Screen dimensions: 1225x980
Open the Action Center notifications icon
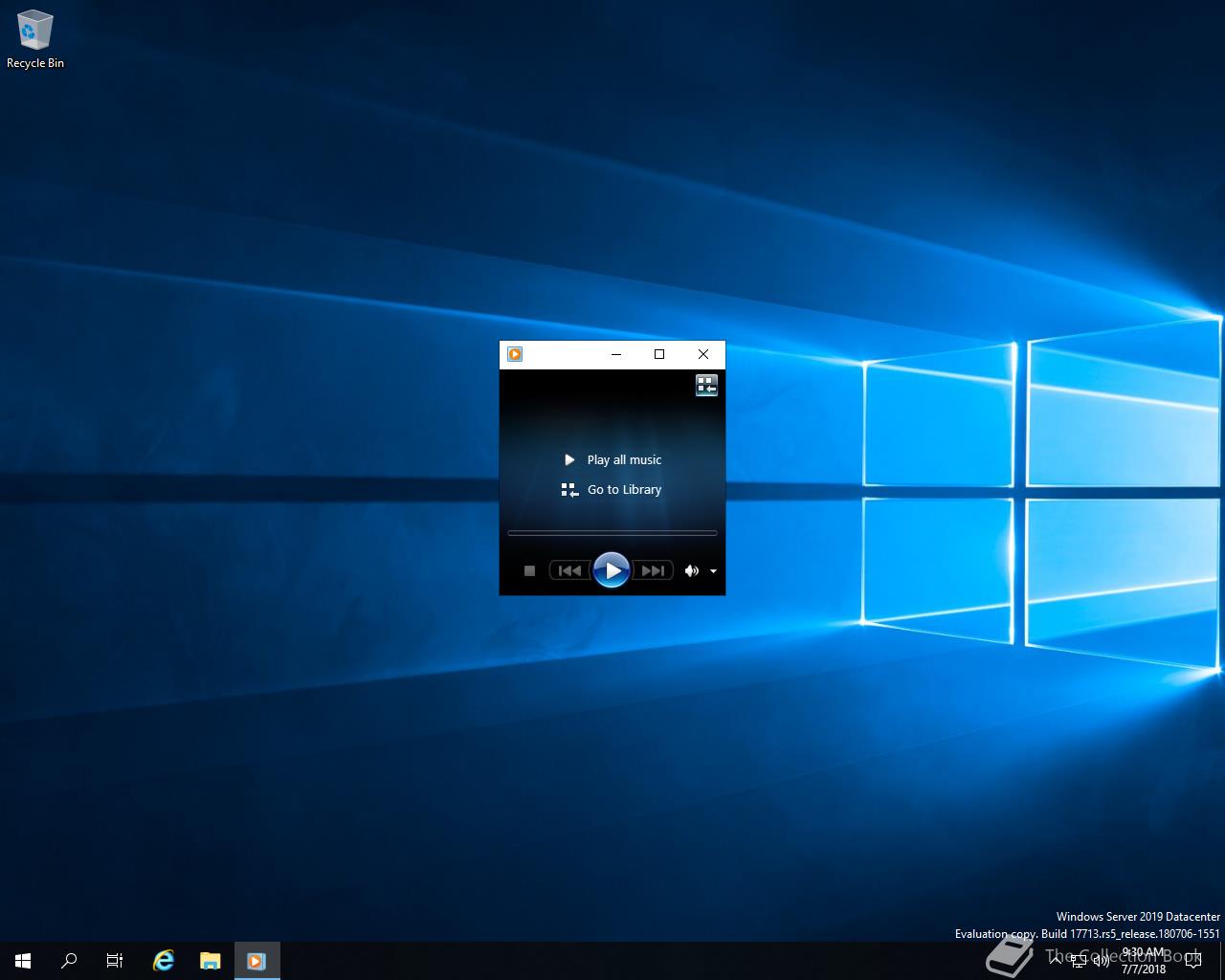(1192, 961)
